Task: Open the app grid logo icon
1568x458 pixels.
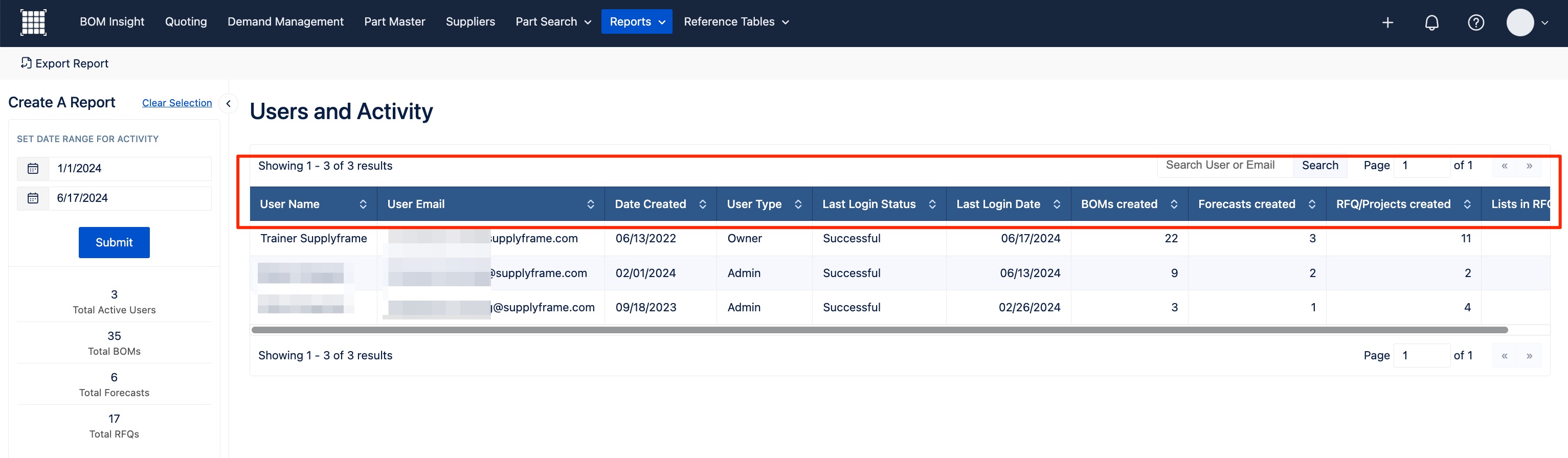Action: tap(33, 22)
